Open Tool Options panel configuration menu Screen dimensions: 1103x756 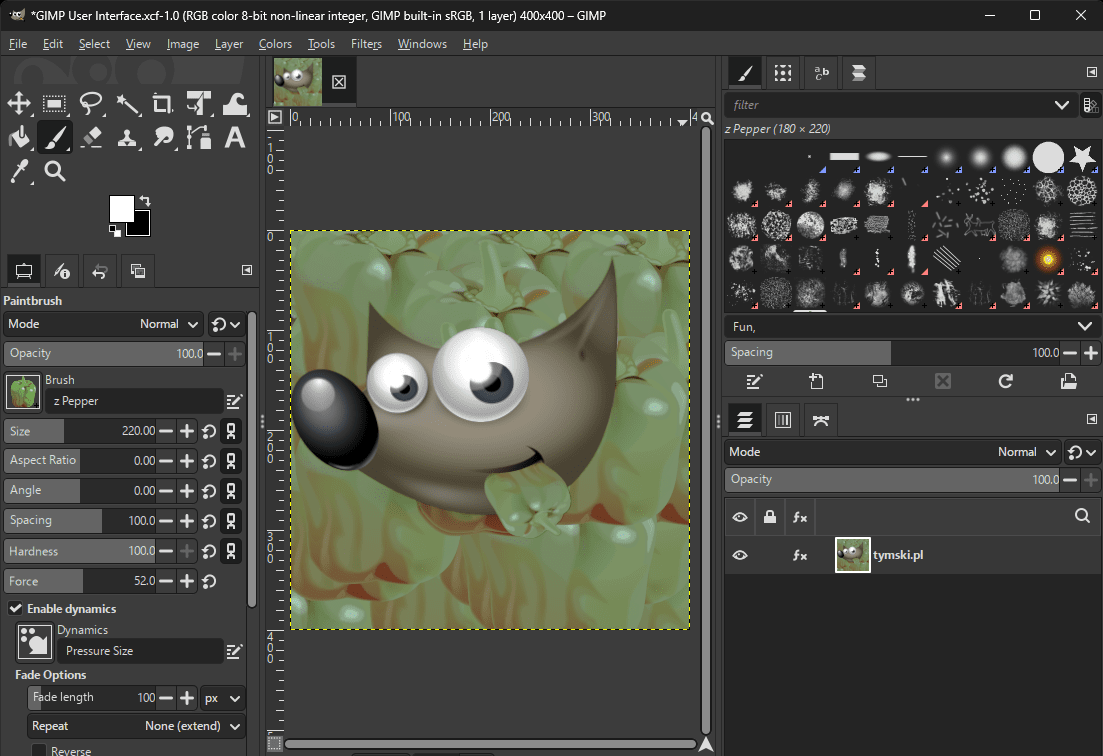pos(247,270)
